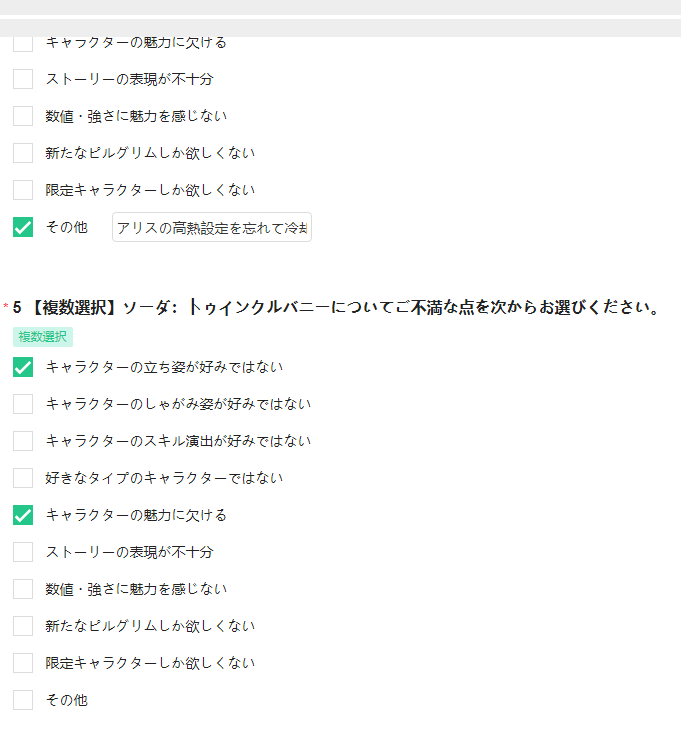Check 新たなピルグリムしか欲しくない in question 5
This screenshot has height=740, width=681.
click(x=23, y=626)
